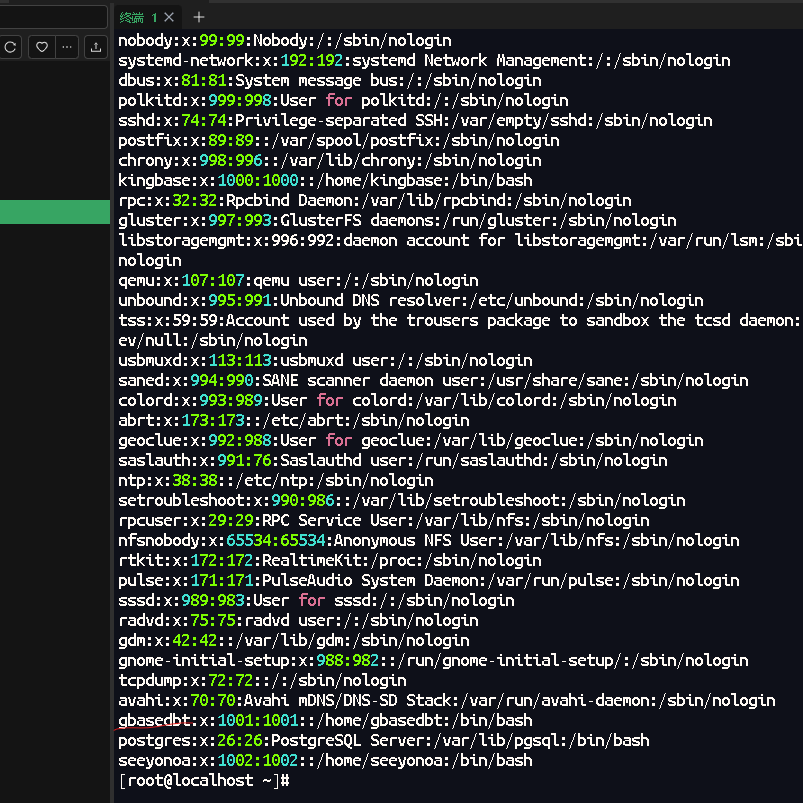The width and height of the screenshot is (803, 803).
Task: Click the text "RealtimeKit"
Action: (311, 560)
